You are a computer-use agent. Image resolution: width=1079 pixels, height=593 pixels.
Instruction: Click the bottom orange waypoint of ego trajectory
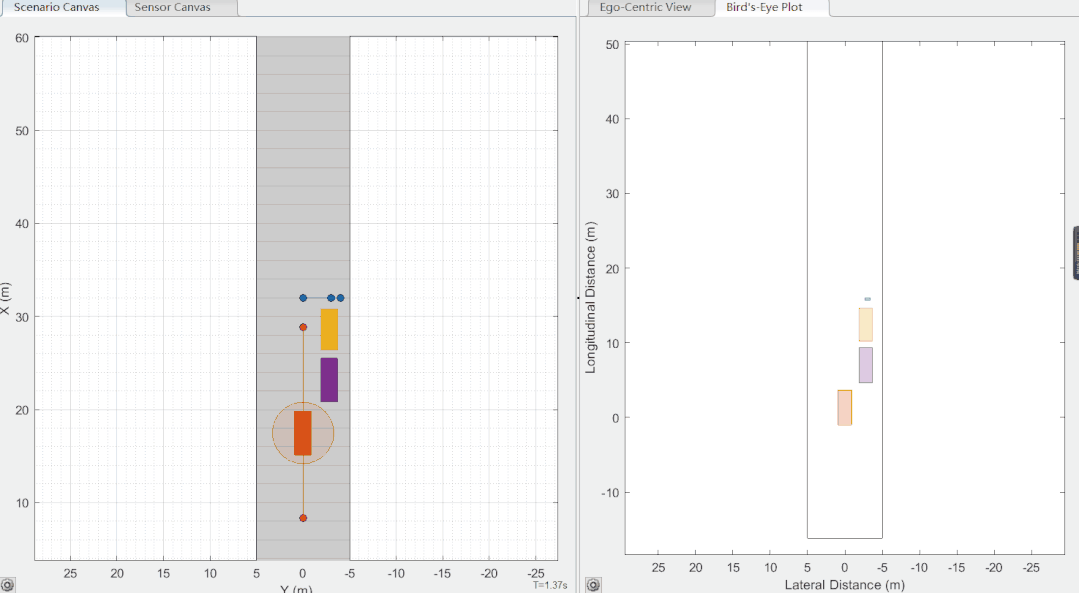coord(303,518)
